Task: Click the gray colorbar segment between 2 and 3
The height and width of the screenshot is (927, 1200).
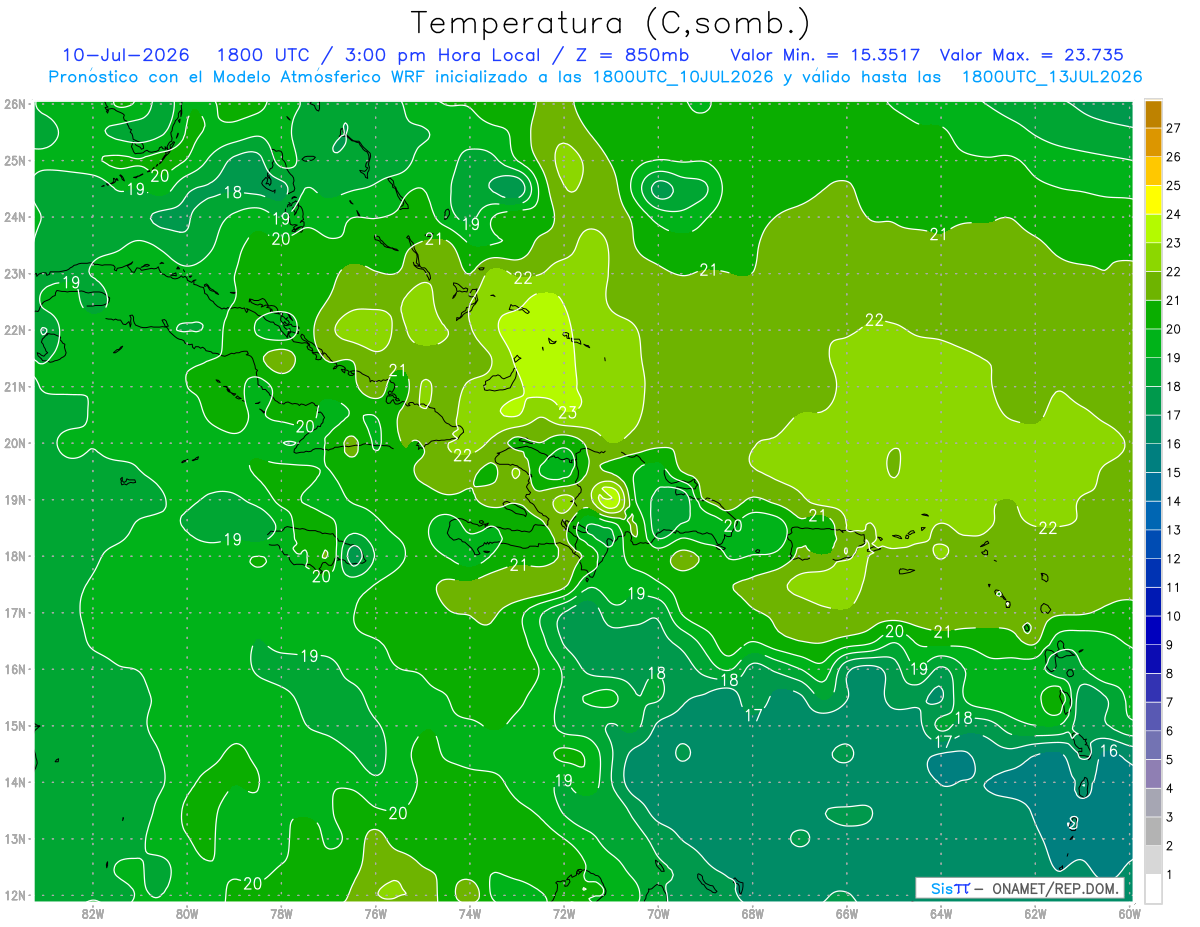Action: pyautogui.click(x=1153, y=832)
